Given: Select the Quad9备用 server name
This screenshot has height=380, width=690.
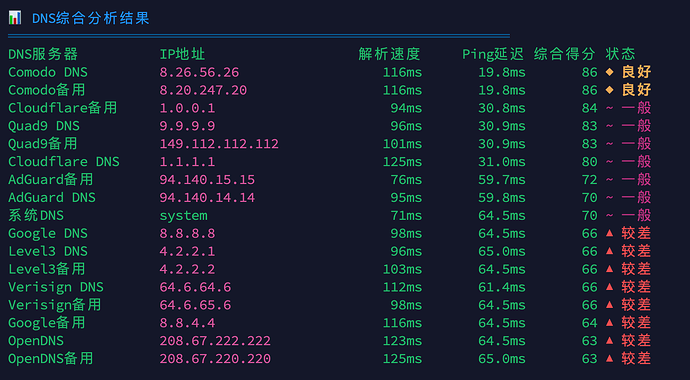Looking at the screenshot, I should 43,144.
